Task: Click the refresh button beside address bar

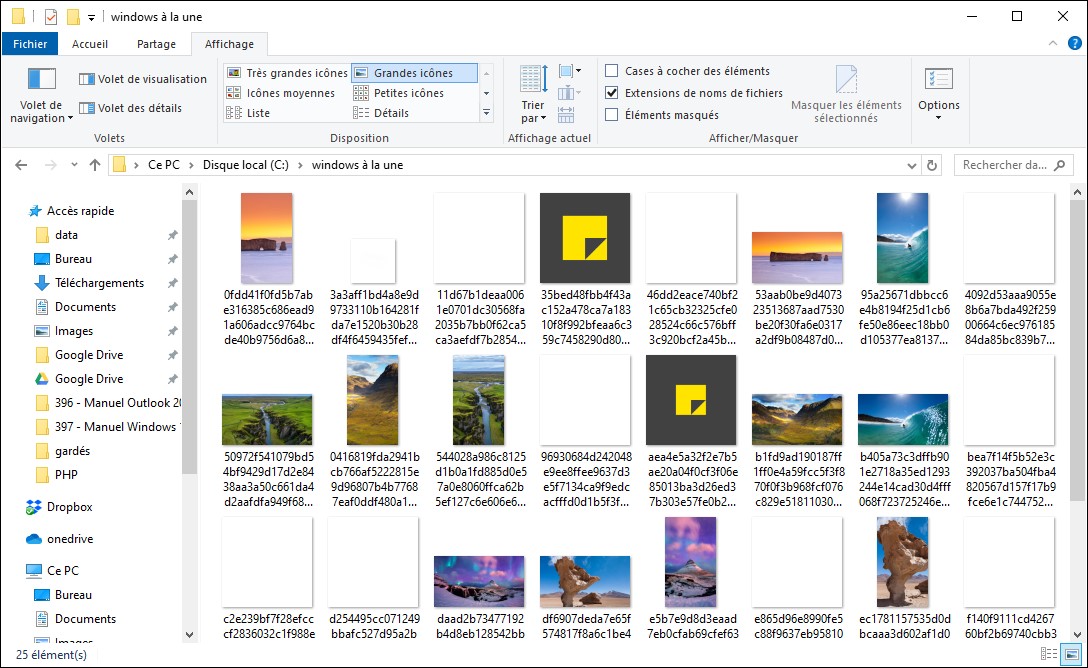Action: [x=932, y=165]
